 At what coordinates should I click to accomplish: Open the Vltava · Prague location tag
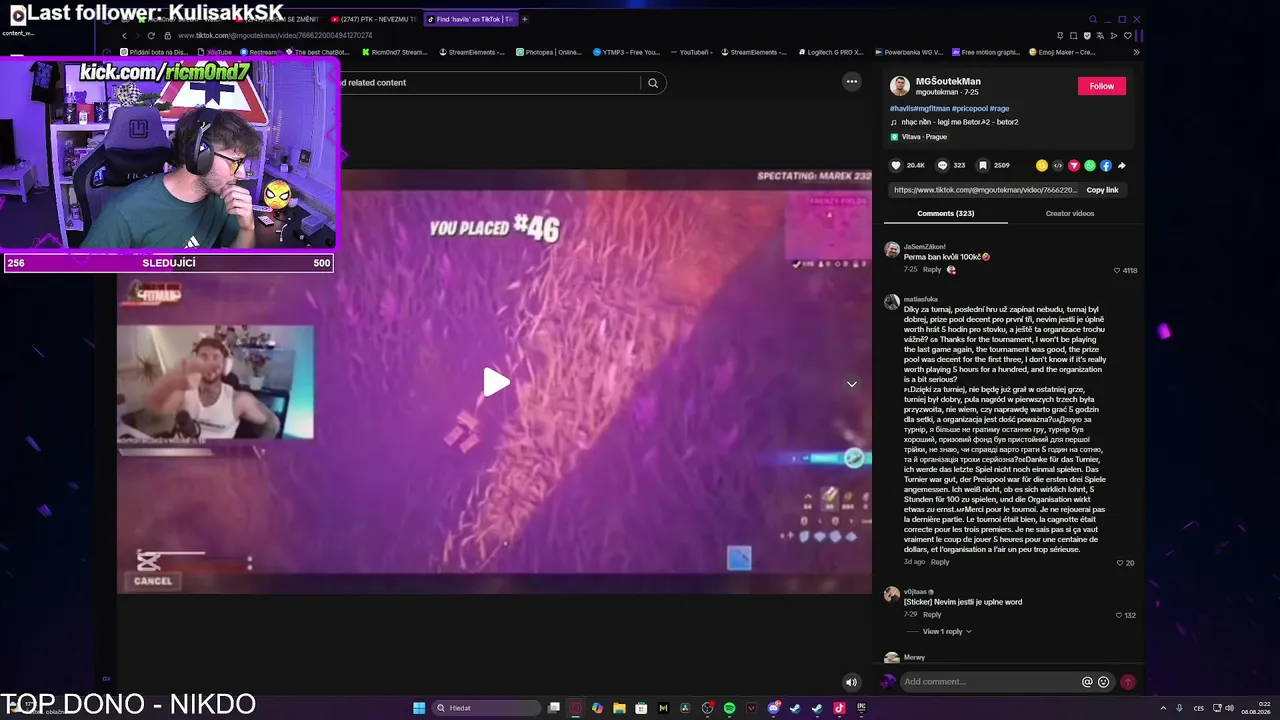918,137
